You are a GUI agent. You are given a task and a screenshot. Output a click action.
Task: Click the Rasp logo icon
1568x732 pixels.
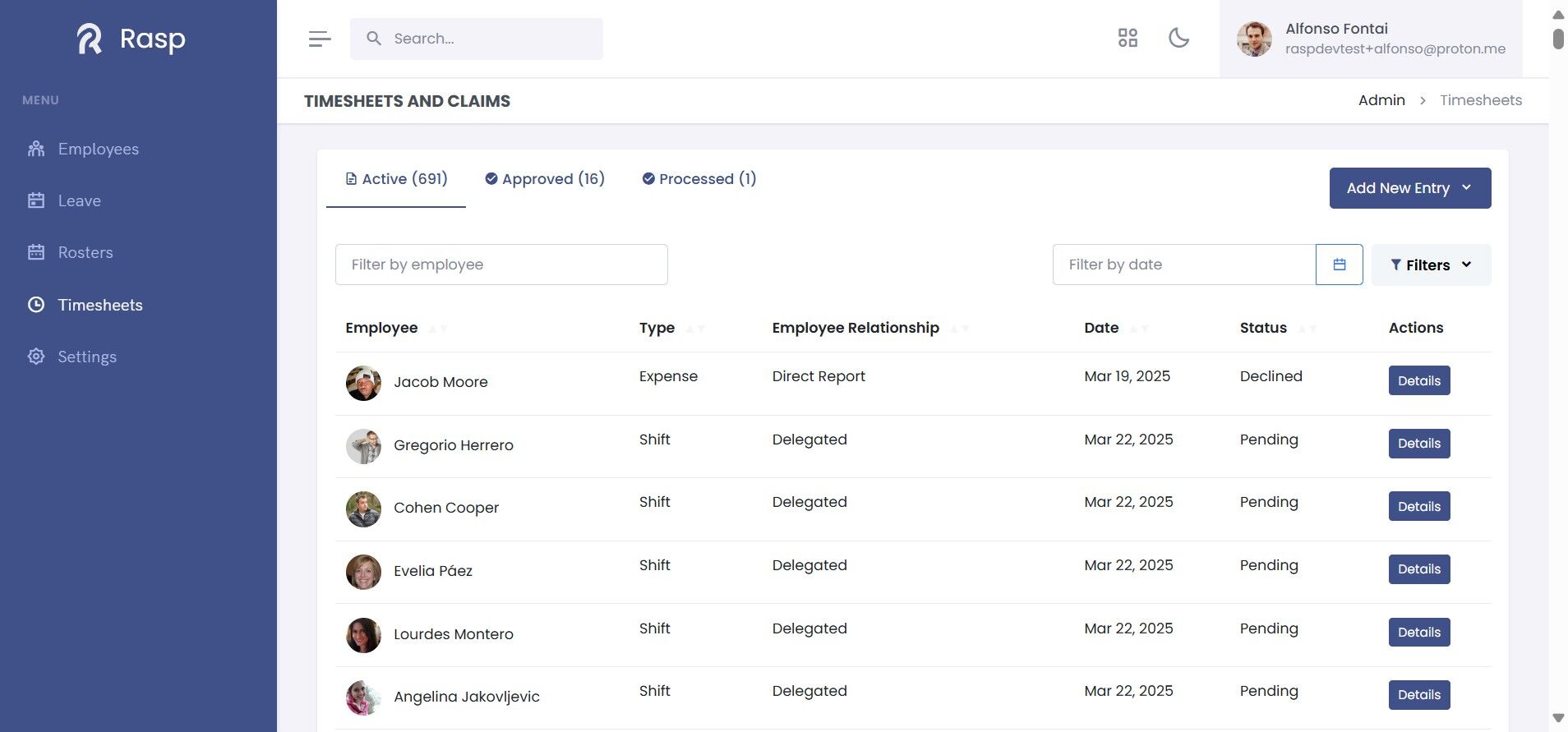click(x=90, y=39)
